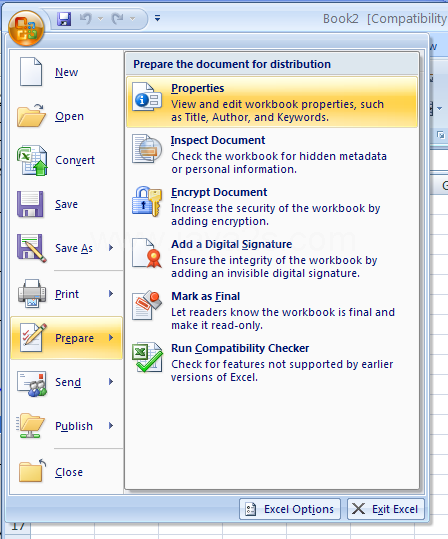Expand the Publish submenu arrow
This screenshot has width=448, height=539.
click(x=111, y=426)
